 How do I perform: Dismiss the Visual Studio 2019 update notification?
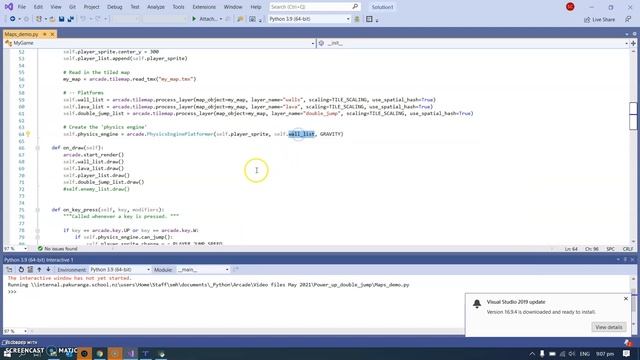pos(626,299)
